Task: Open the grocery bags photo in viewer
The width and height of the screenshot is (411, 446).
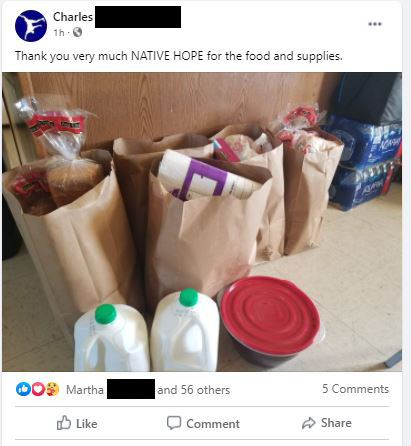Action: (x=202, y=222)
